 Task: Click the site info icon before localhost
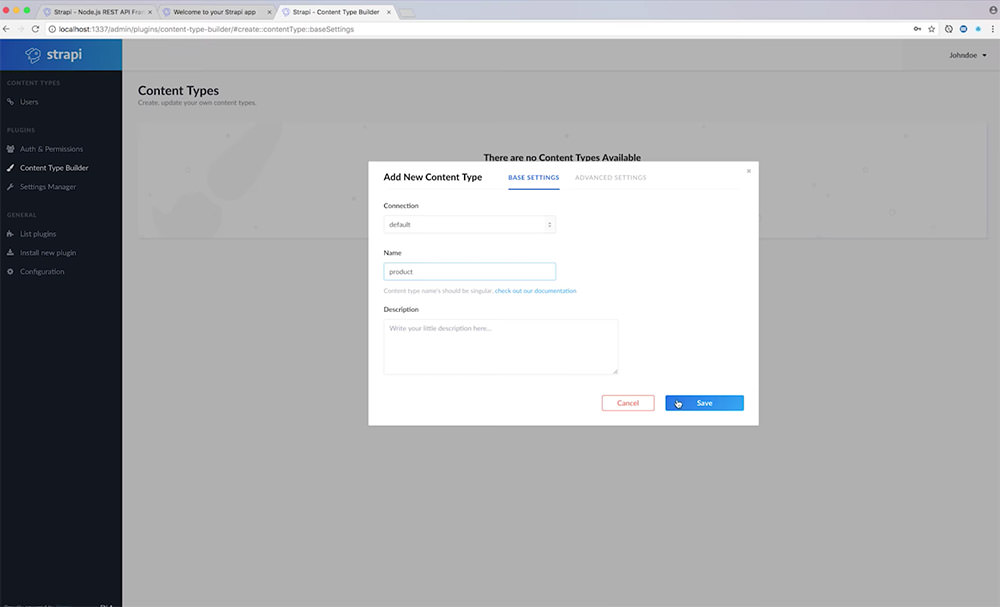[x=52, y=29]
